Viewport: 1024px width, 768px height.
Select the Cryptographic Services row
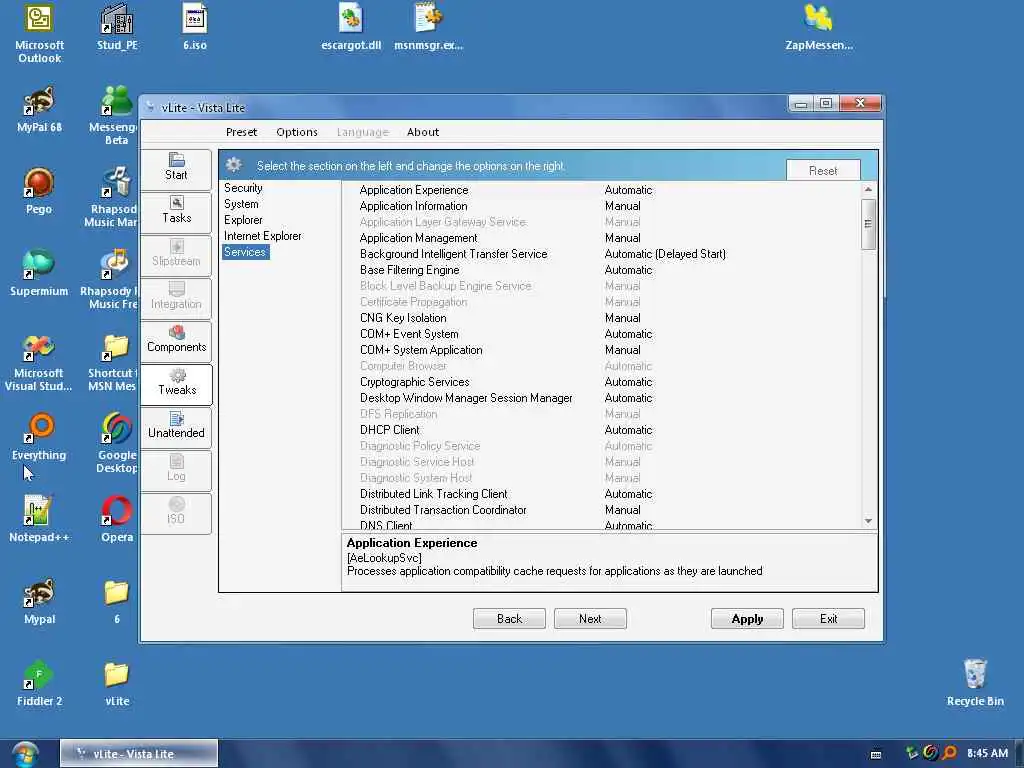point(601,382)
